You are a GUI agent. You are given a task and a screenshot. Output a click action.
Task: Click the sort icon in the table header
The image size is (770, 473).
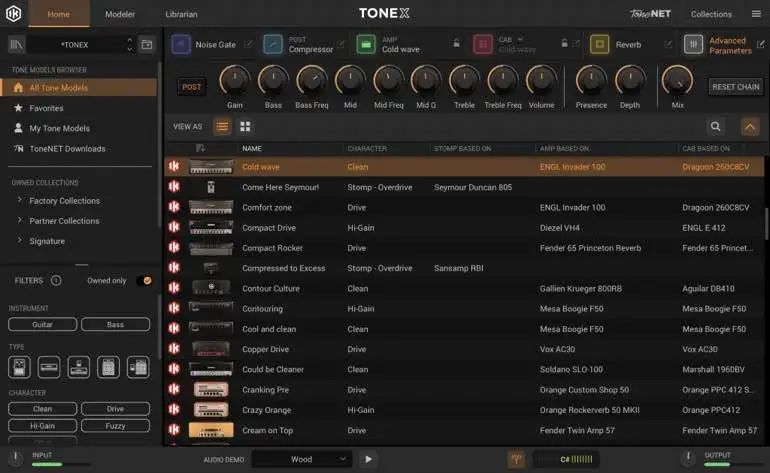pos(200,148)
